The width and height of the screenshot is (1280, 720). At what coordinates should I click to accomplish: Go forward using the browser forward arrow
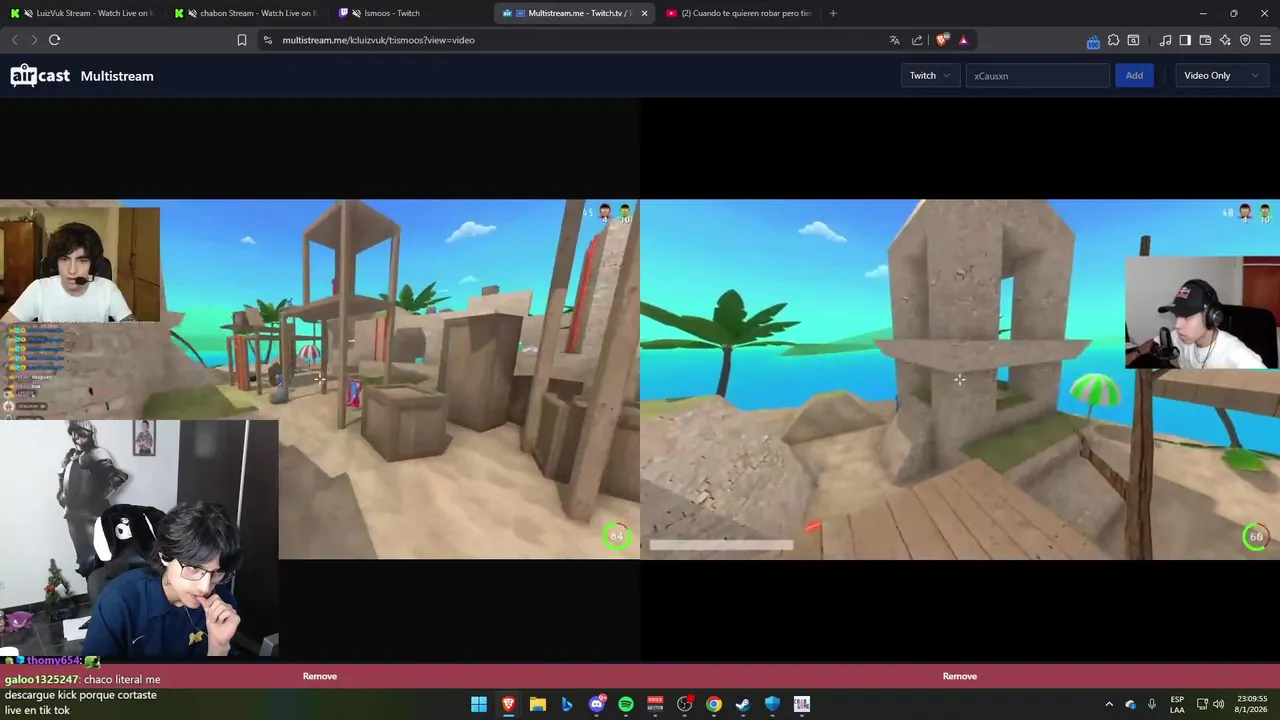pyautogui.click(x=34, y=40)
